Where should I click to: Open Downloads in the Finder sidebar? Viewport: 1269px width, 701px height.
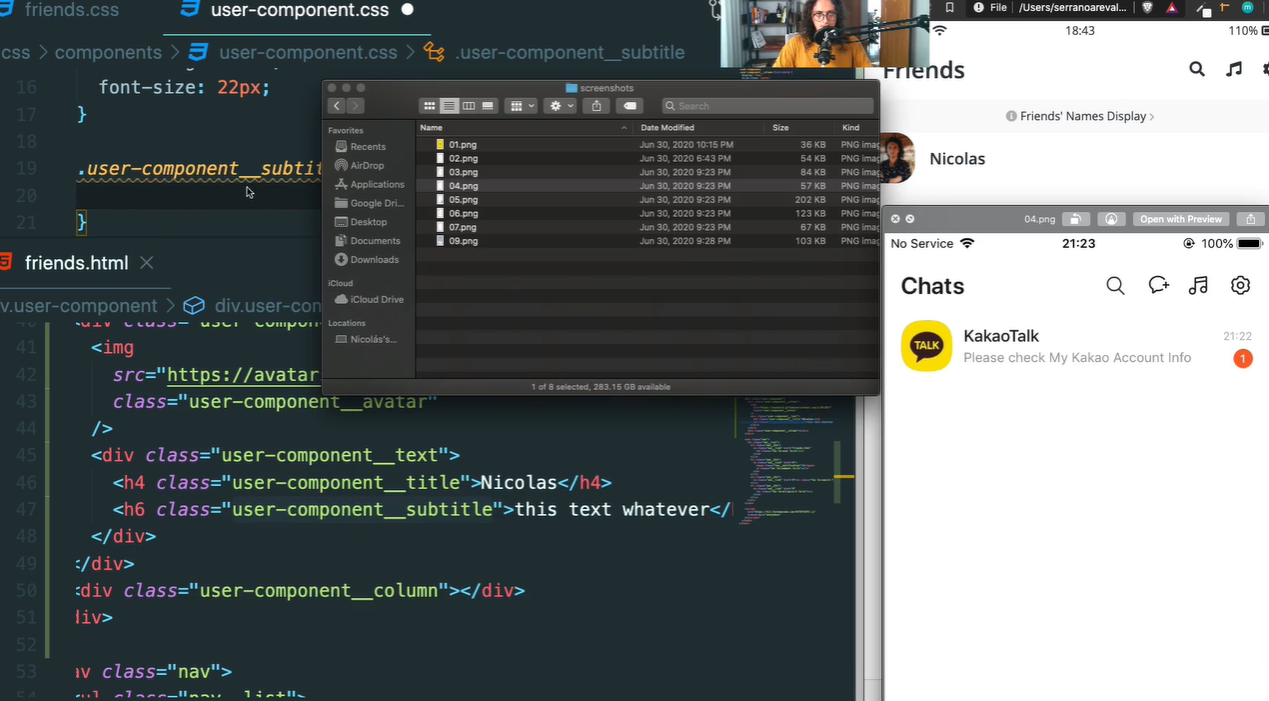pos(367,260)
